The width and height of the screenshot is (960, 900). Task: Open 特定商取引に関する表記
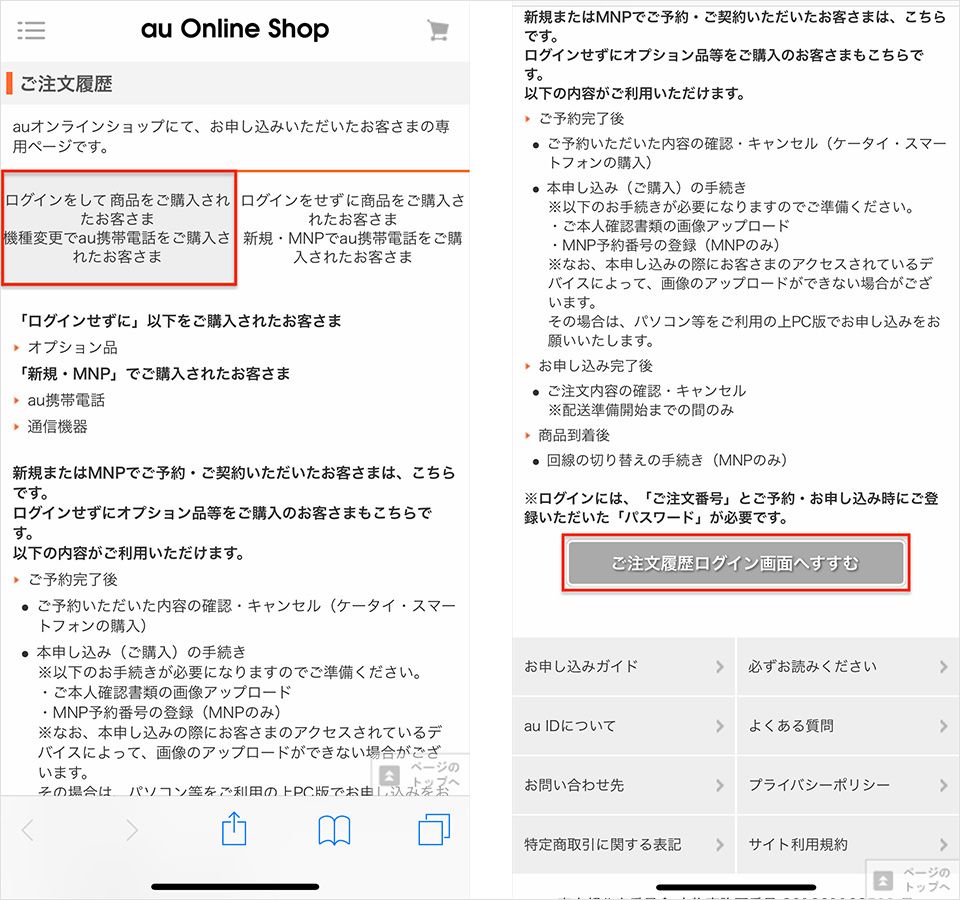623,844
